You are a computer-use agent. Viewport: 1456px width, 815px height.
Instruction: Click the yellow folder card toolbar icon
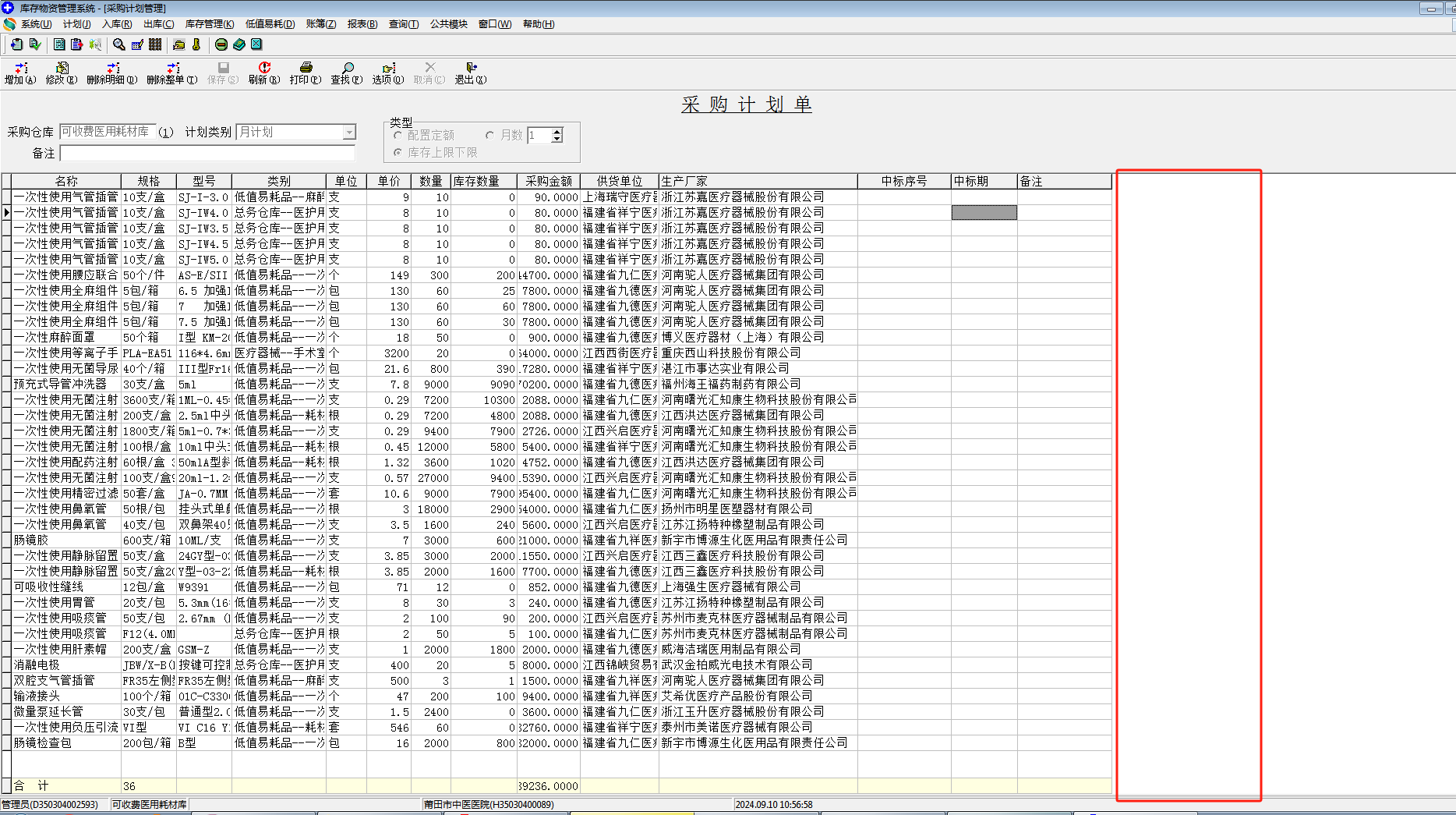(x=179, y=44)
